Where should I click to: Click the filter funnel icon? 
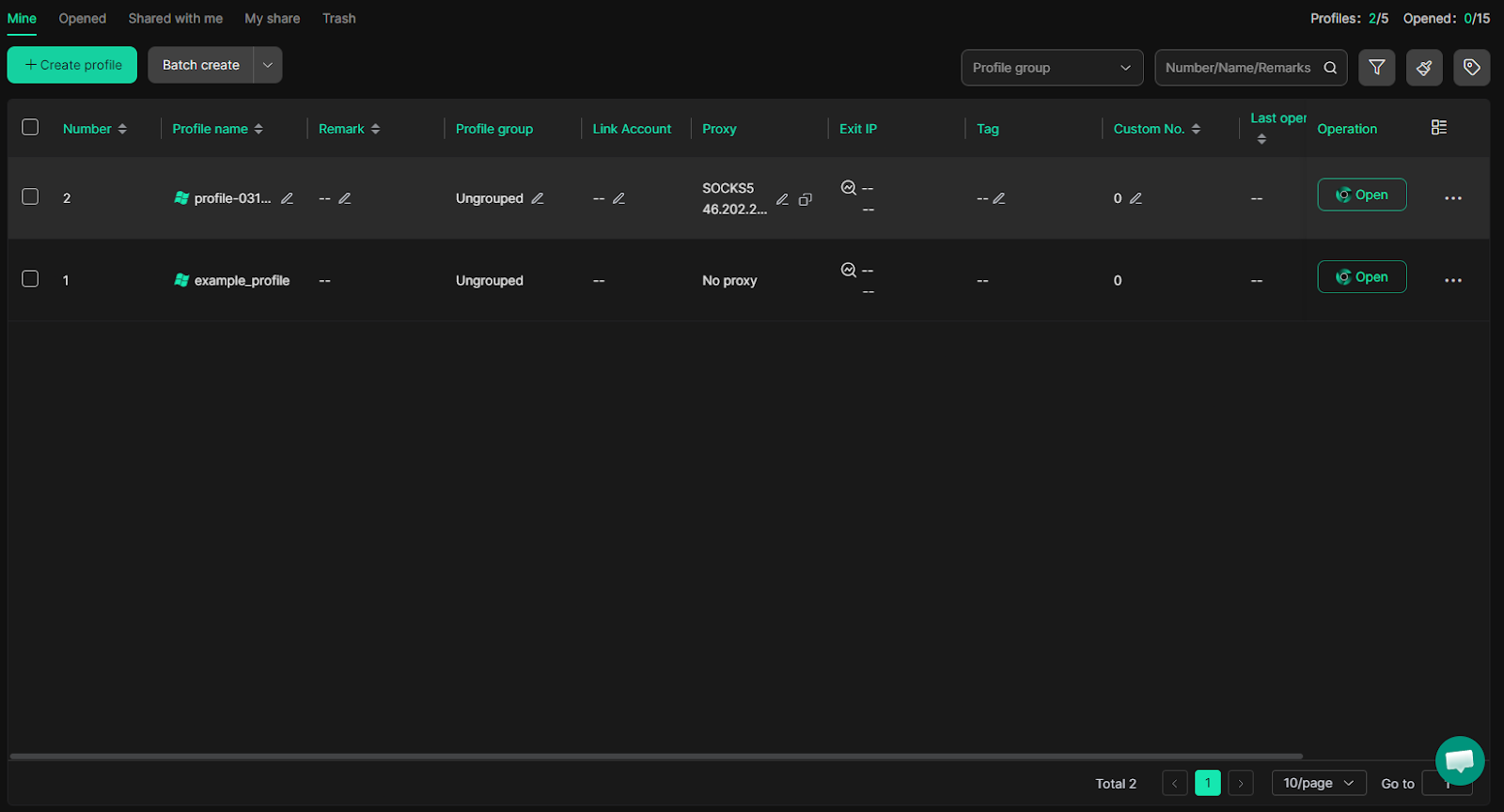(x=1376, y=68)
